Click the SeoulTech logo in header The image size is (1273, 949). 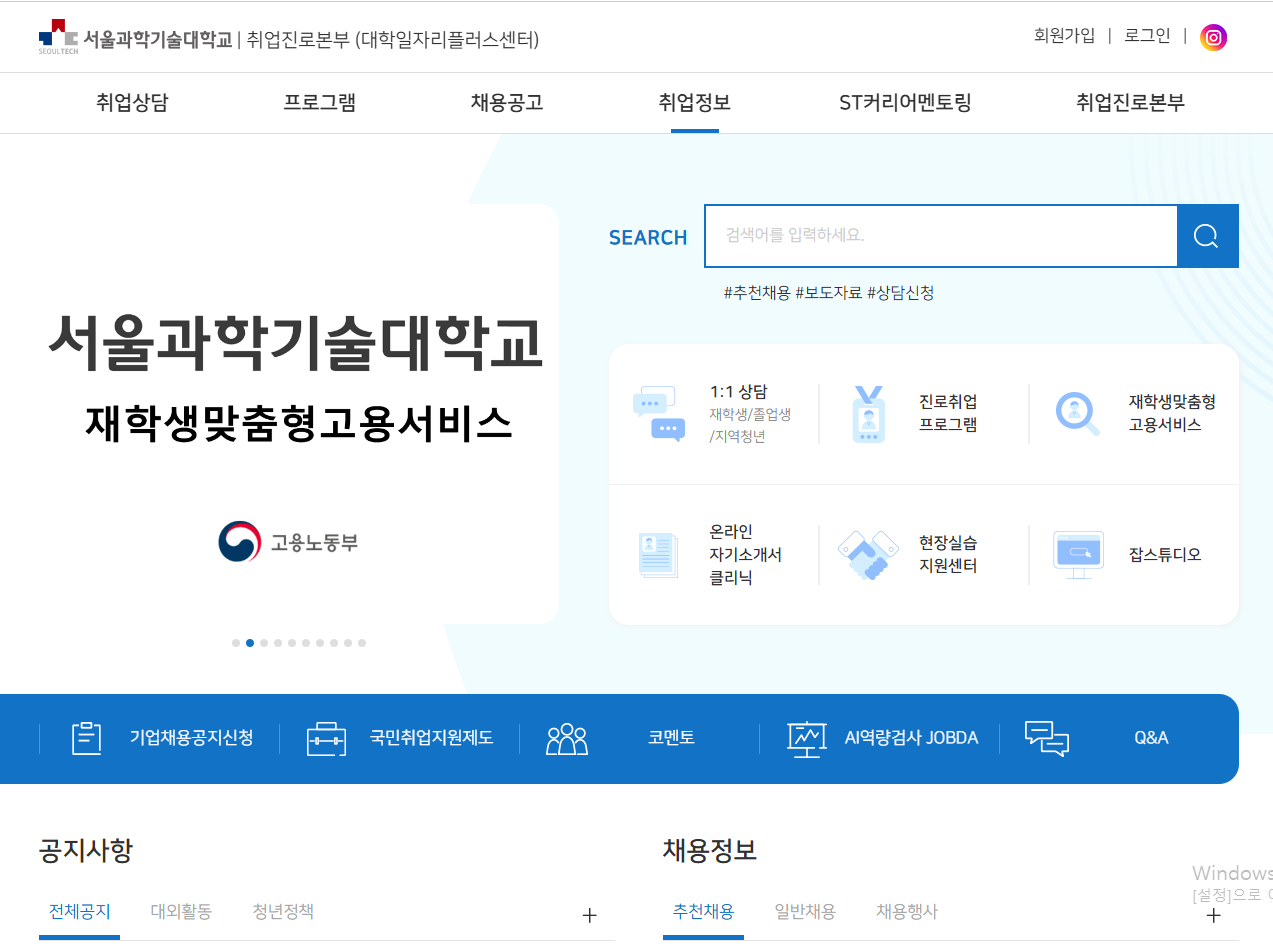click(58, 37)
